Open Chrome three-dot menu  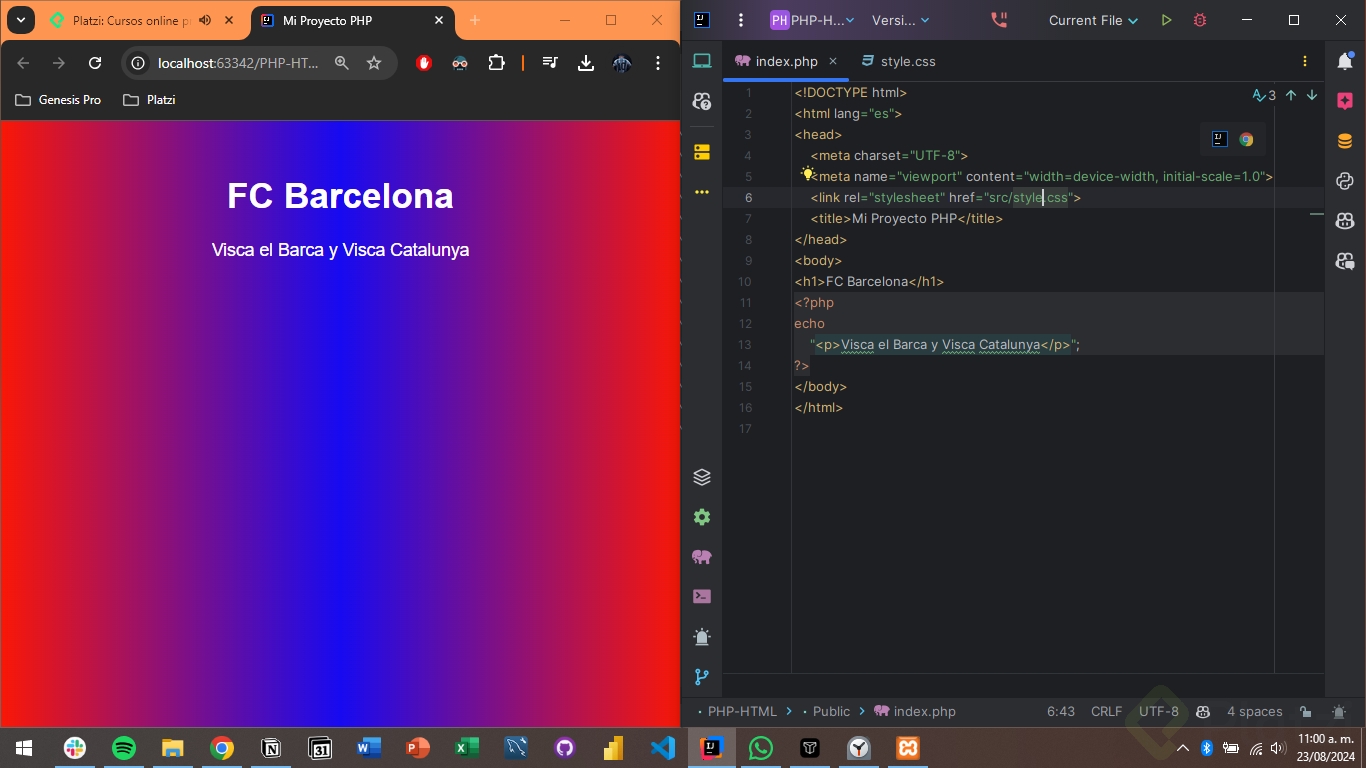(658, 63)
